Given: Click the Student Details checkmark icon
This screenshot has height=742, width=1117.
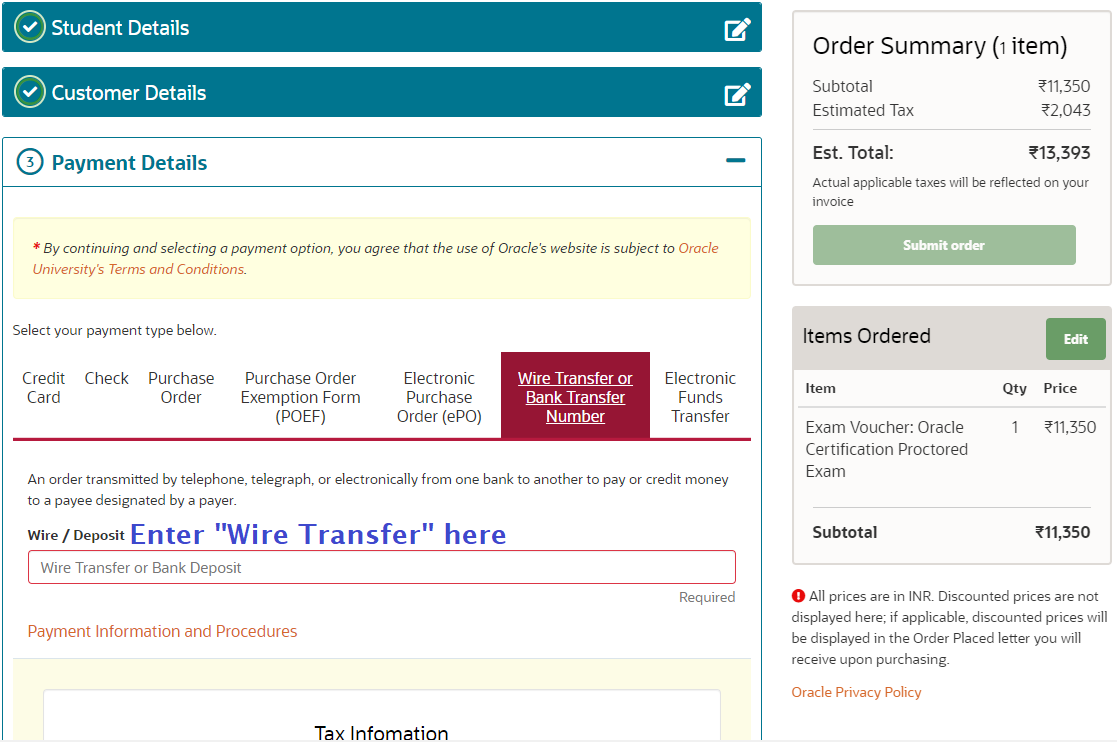Looking at the screenshot, I should click(30, 28).
